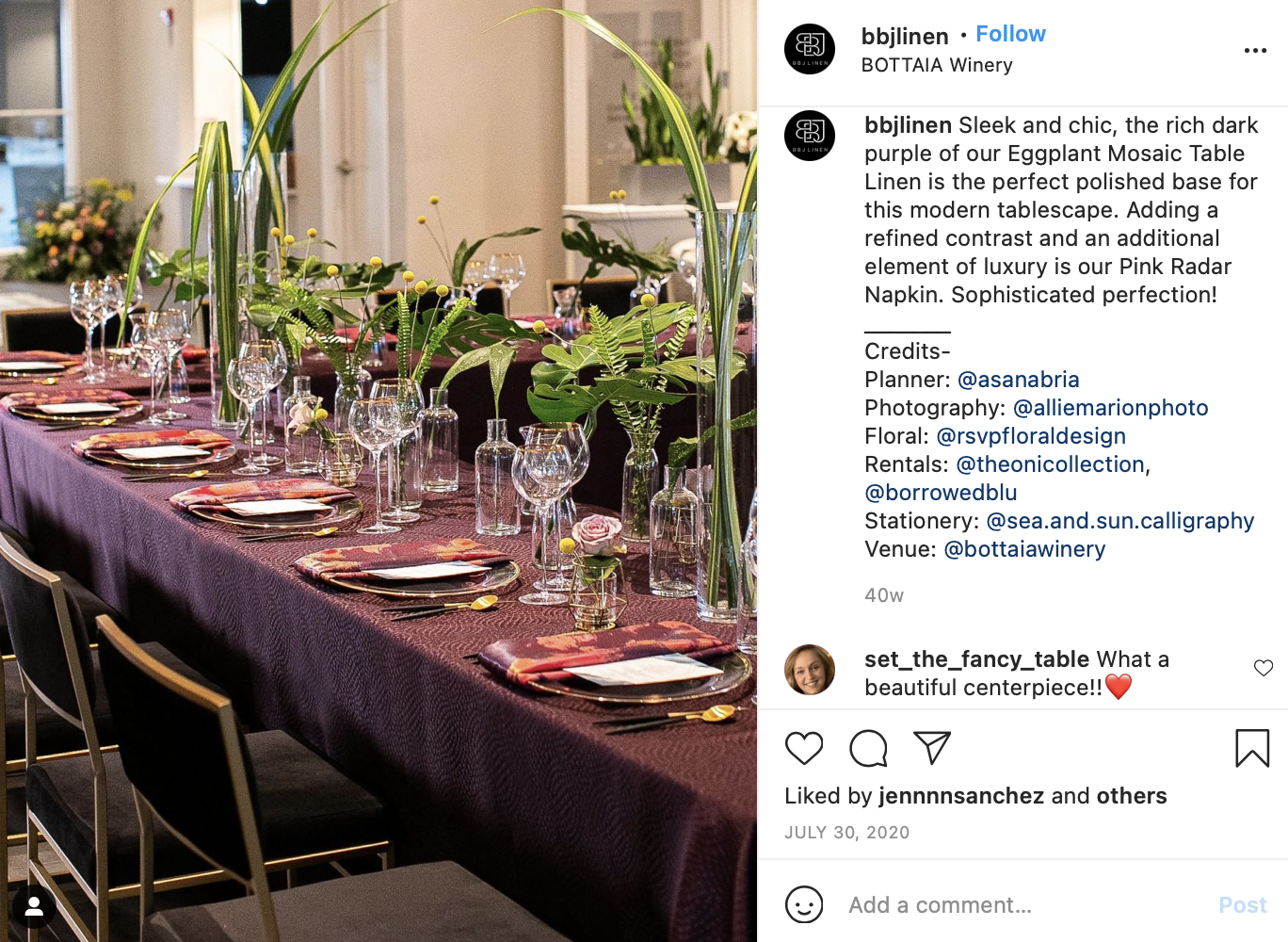This screenshot has width=1288, height=942.
Task: Open set_the_fancy_table commenter avatar
Action: pyautogui.click(x=810, y=670)
